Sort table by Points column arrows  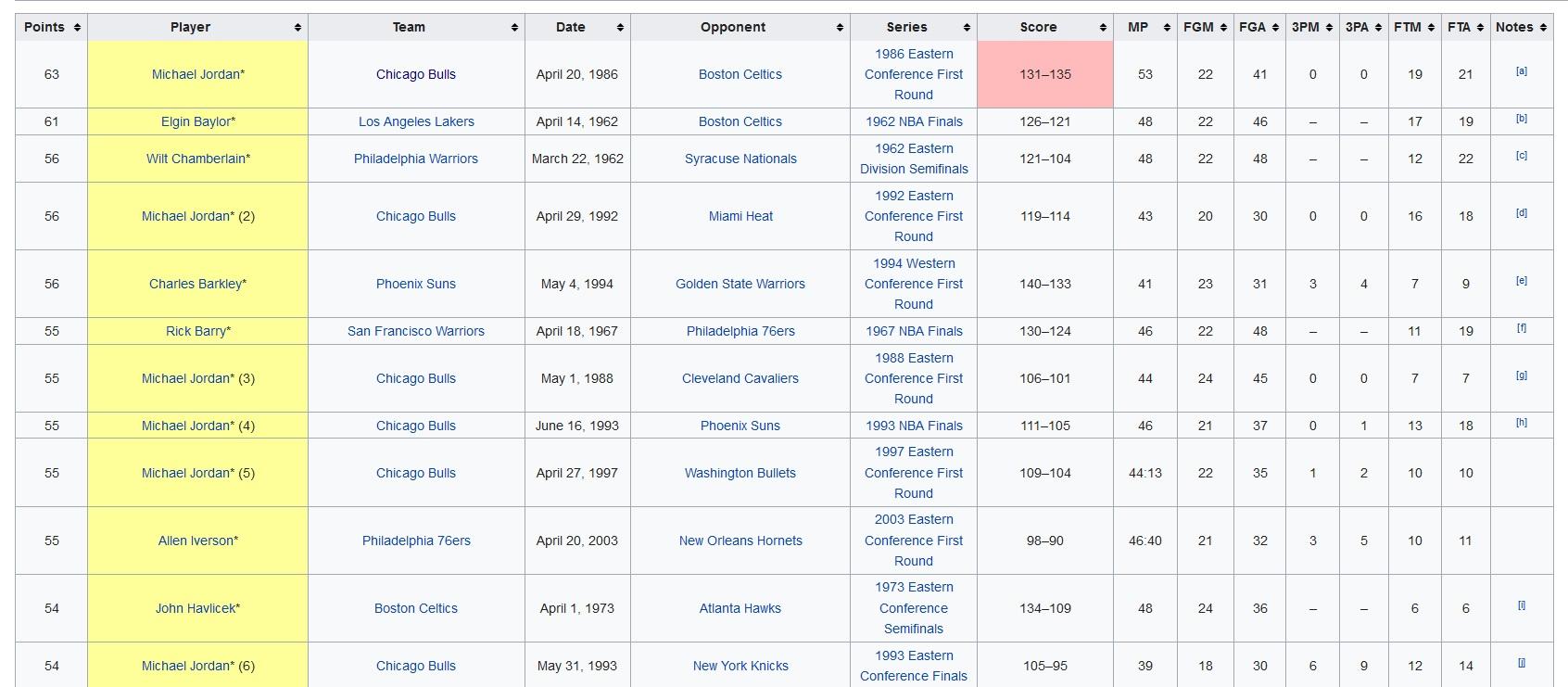(x=77, y=28)
